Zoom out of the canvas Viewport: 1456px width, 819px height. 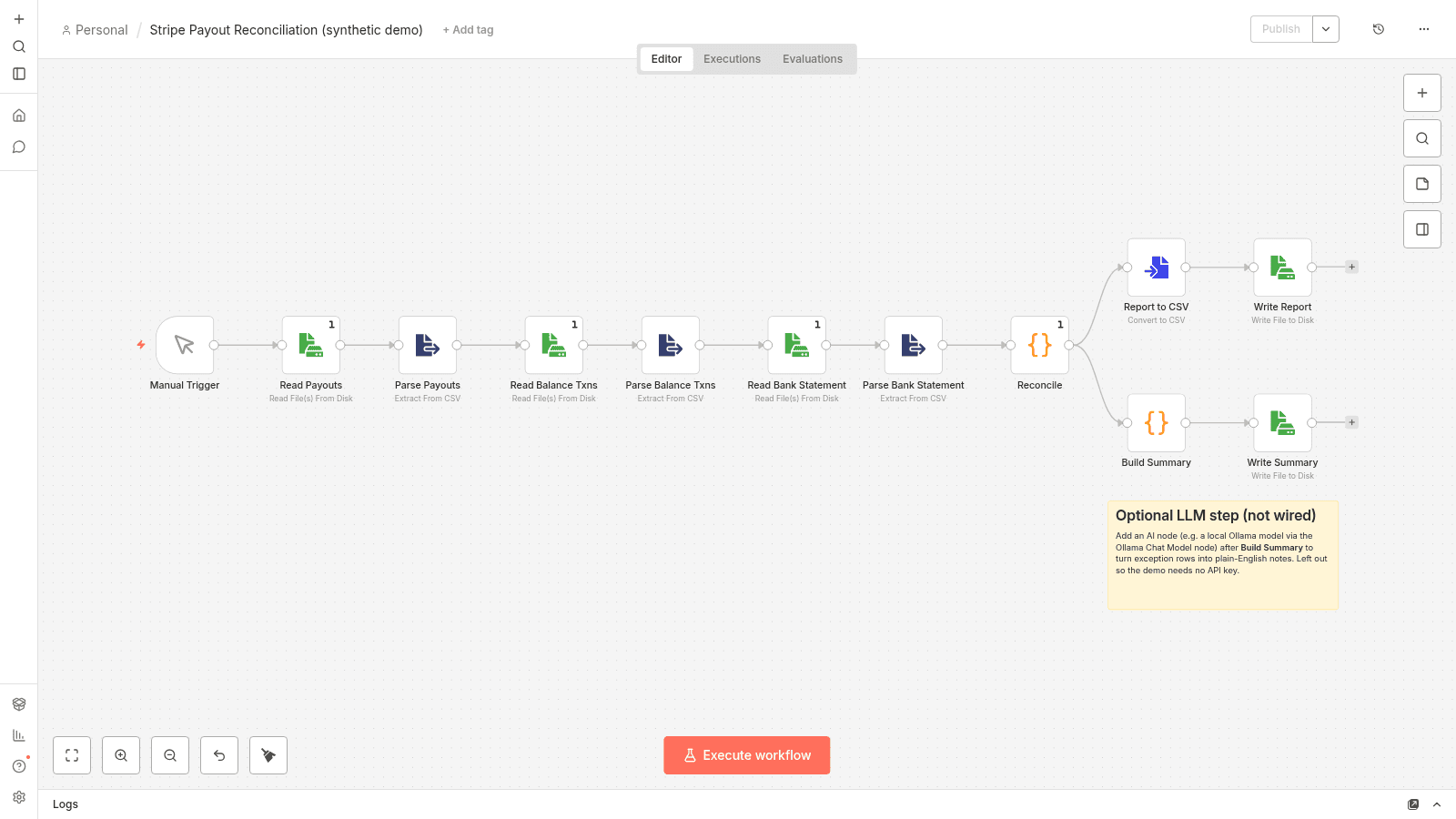[170, 755]
